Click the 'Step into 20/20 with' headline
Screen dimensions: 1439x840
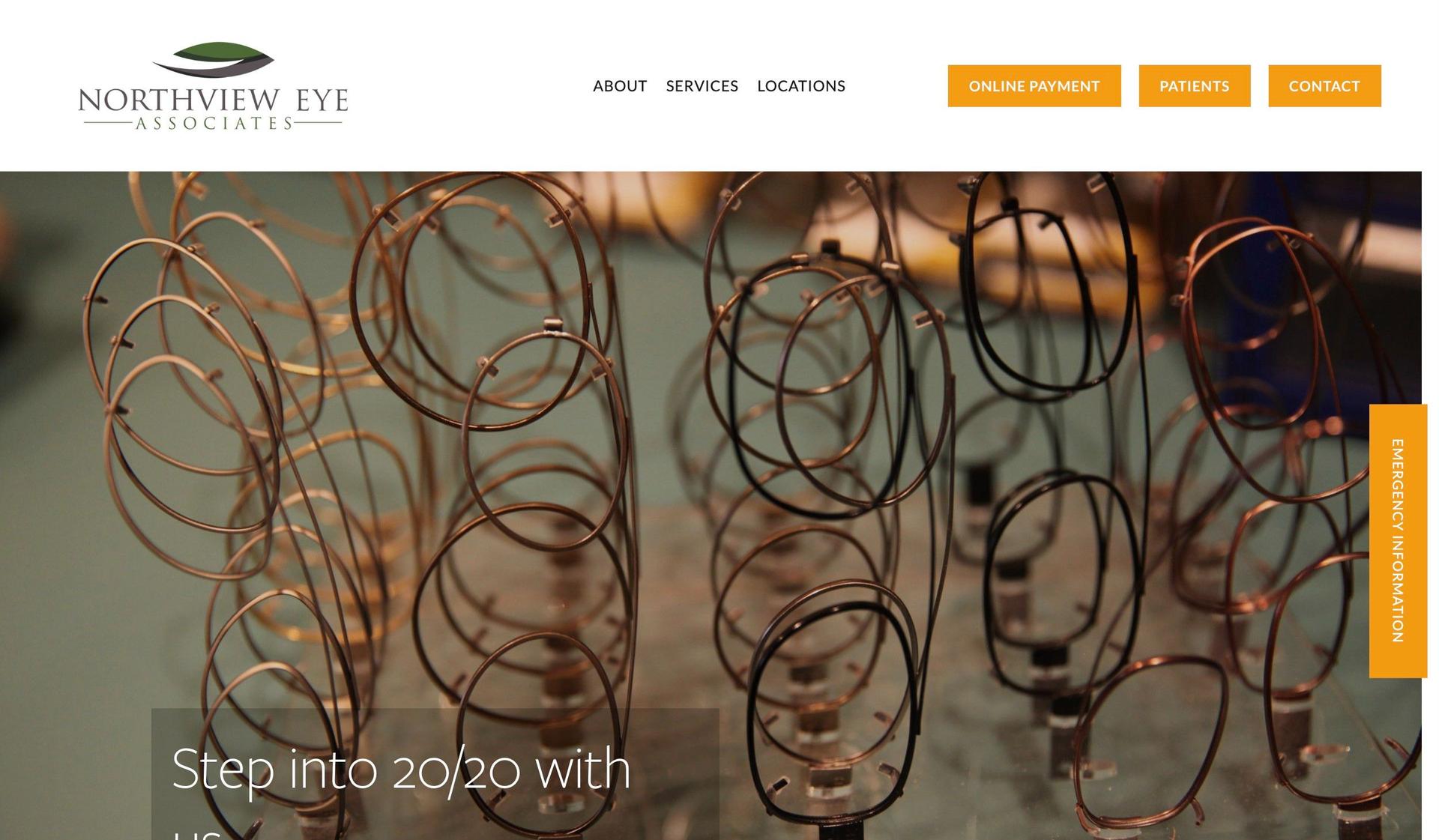(401, 770)
